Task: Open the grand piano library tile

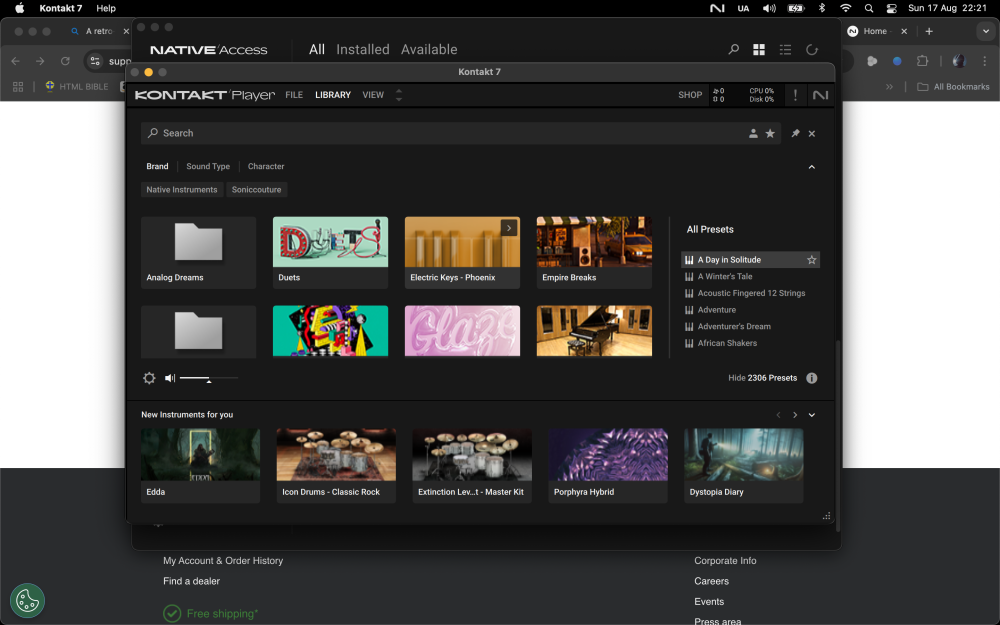Action: [x=594, y=331]
